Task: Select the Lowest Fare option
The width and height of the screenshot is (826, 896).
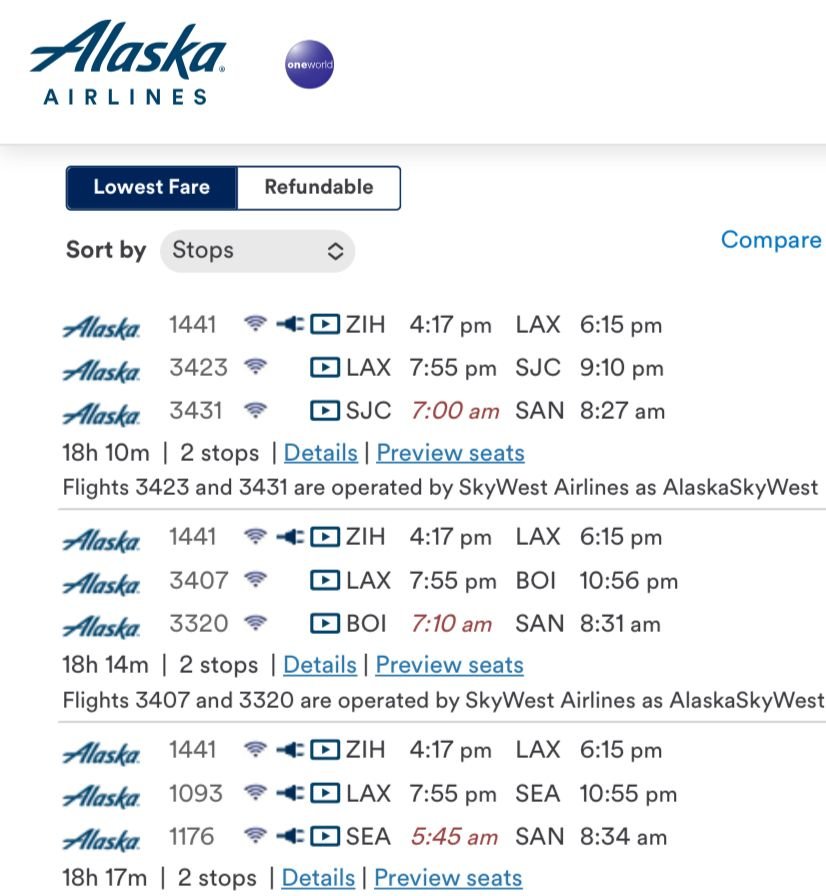Action: (152, 187)
